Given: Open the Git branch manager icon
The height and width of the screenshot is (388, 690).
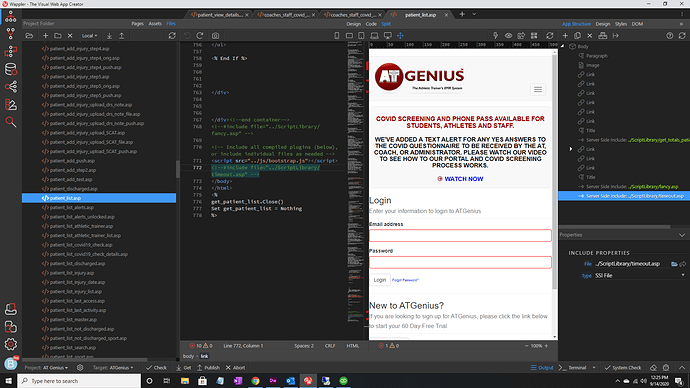Looking at the screenshot, I should 11,34.
